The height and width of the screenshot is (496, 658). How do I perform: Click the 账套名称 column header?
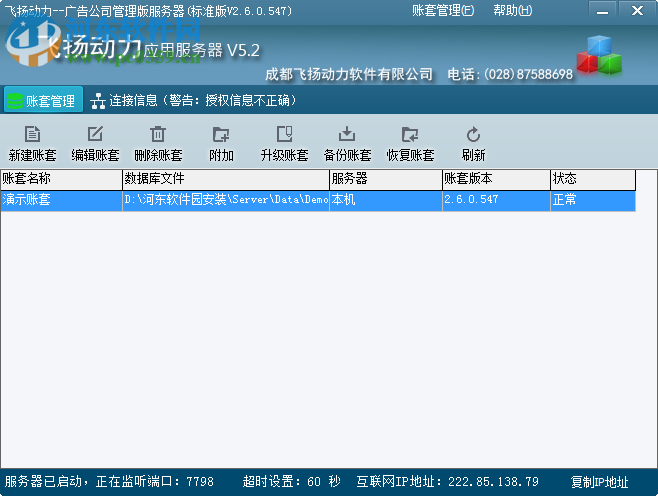[61, 180]
